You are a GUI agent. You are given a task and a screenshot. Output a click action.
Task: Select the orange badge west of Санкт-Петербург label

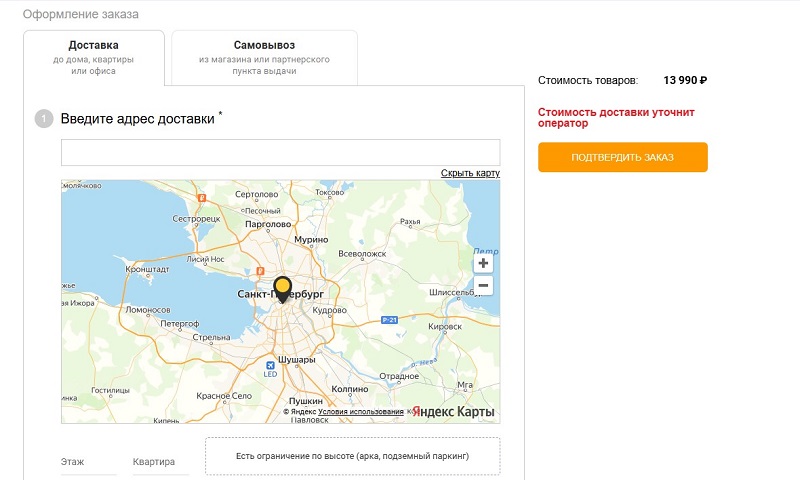(x=260, y=271)
